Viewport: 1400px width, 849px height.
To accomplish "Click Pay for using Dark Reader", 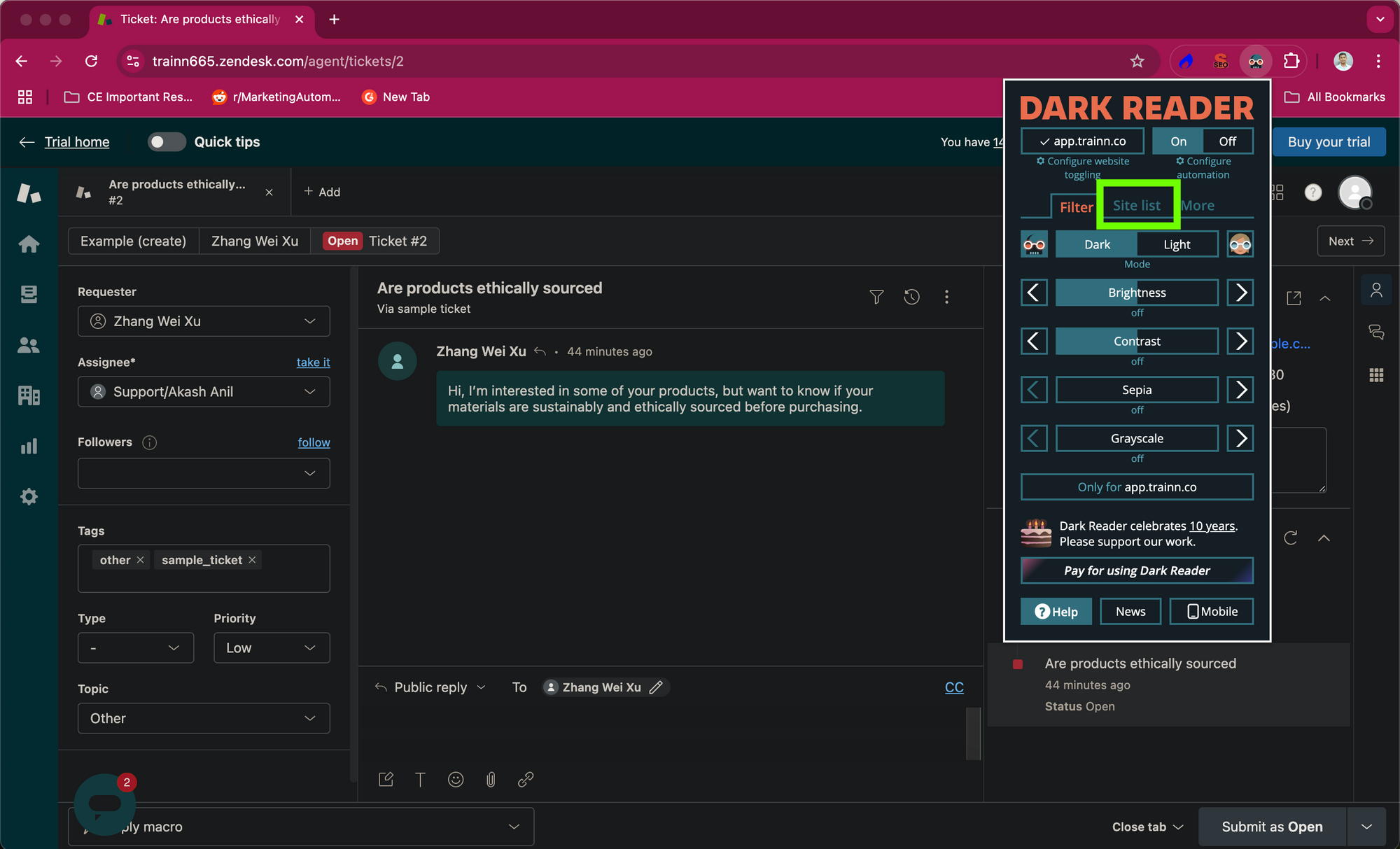I will 1137,570.
